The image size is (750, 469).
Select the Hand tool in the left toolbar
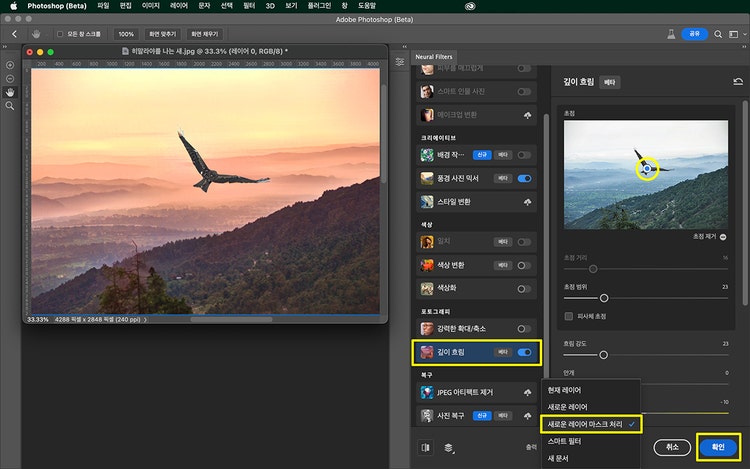pyautogui.click(x=10, y=92)
